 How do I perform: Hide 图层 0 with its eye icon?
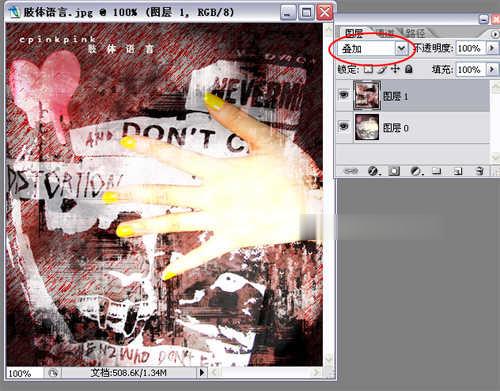pos(344,127)
